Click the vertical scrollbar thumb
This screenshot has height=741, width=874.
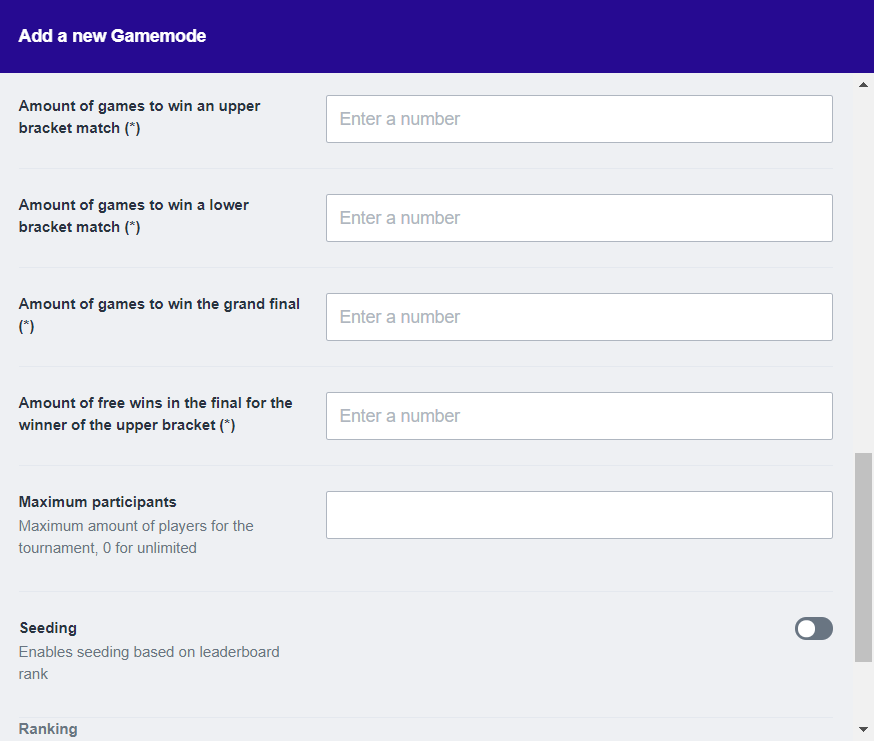tap(864, 556)
